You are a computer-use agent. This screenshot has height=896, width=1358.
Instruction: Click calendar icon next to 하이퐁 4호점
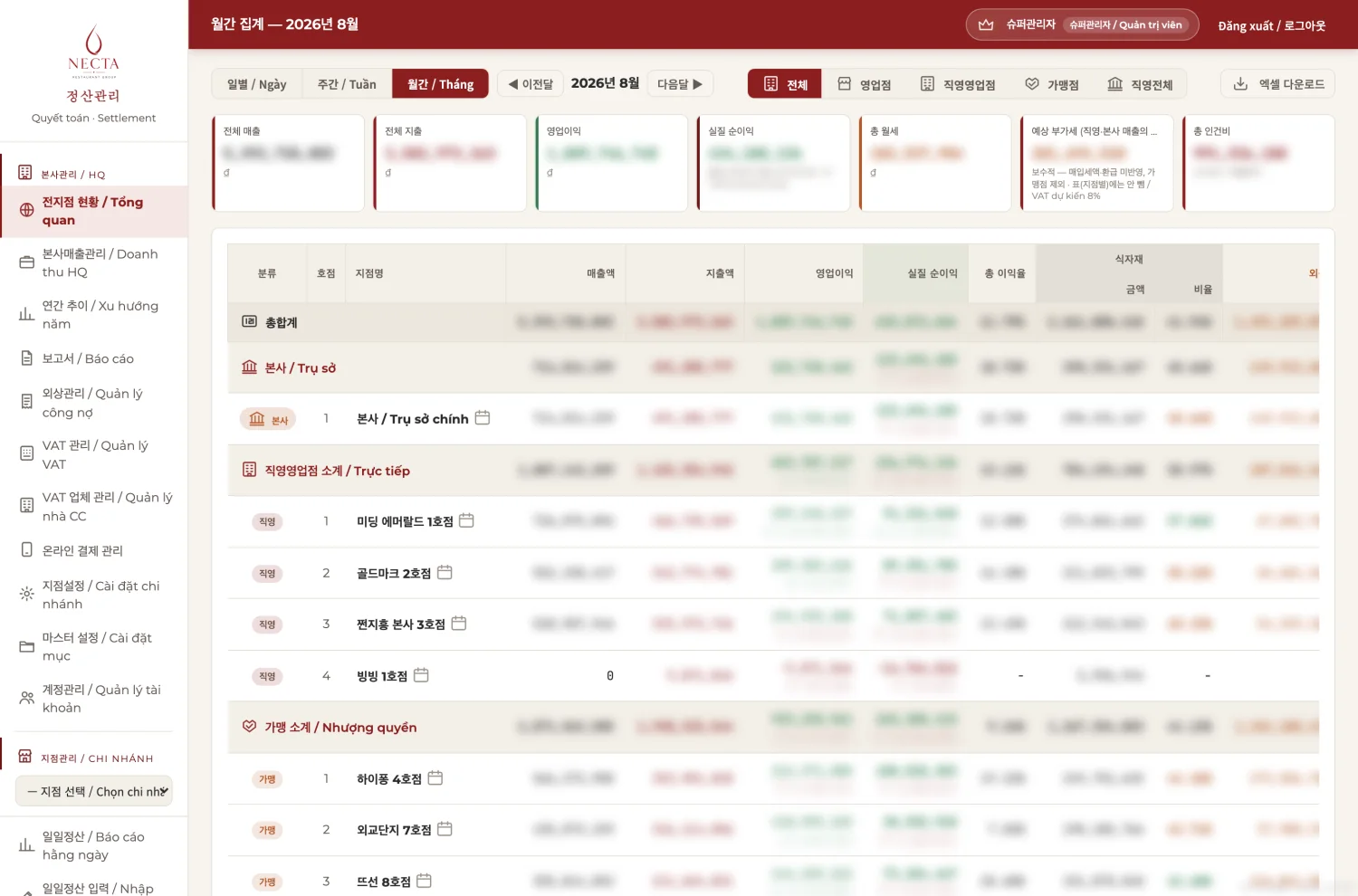pyautogui.click(x=435, y=777)
